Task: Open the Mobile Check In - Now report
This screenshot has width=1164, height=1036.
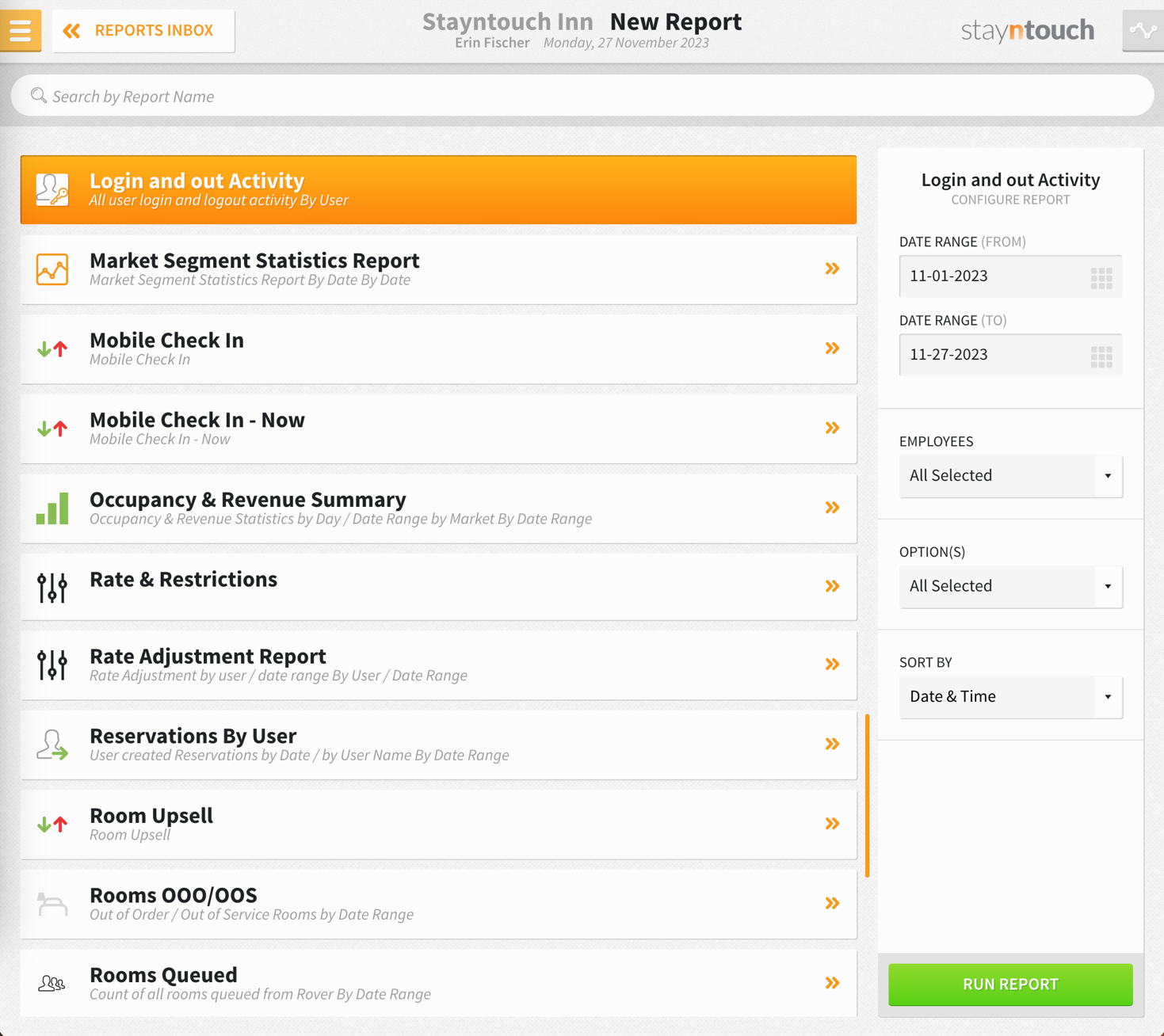Action: pyautogui.click(x=438, y=428)
